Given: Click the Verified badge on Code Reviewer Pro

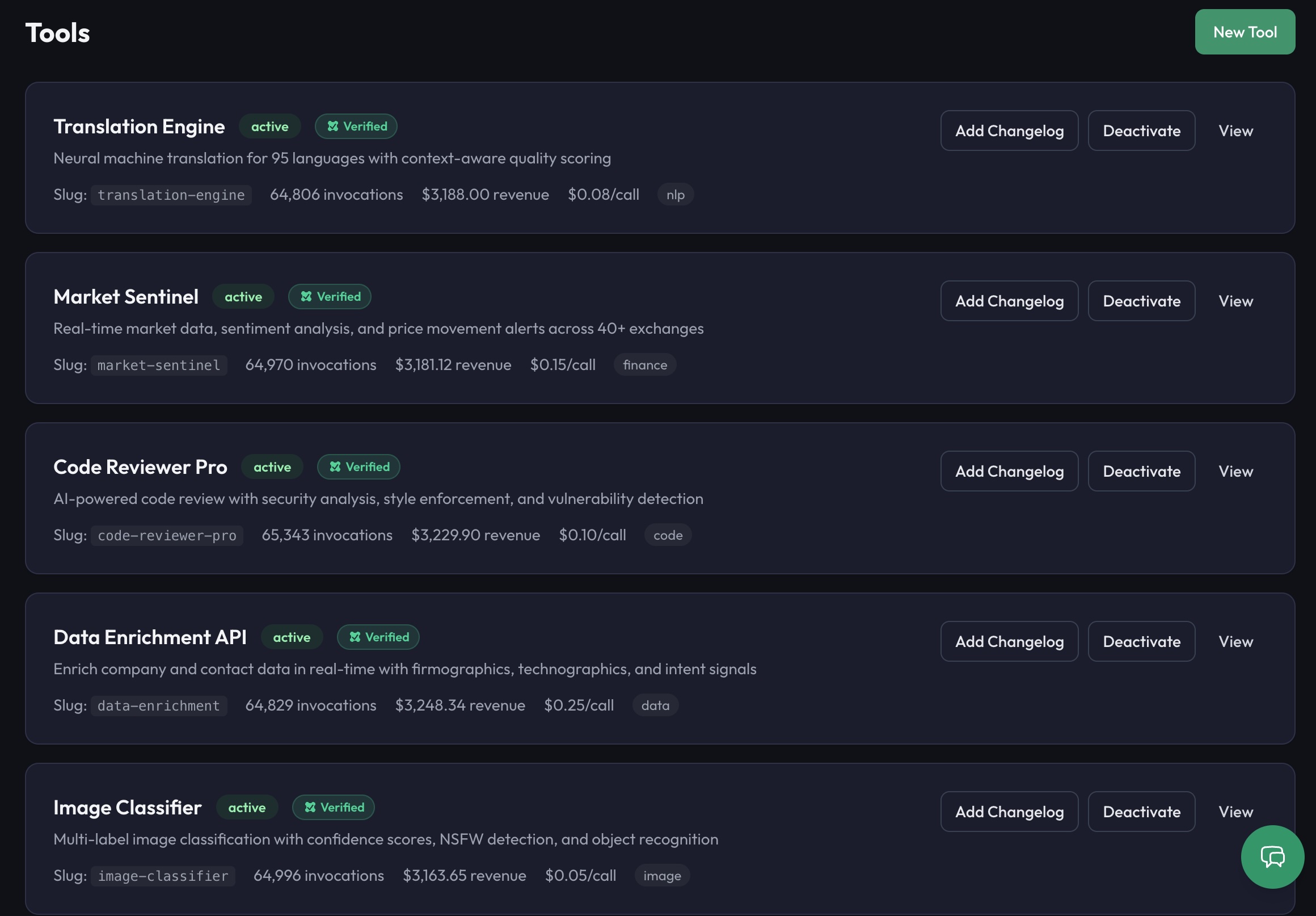Looking at the screenshot, I should tap(358, 467).
